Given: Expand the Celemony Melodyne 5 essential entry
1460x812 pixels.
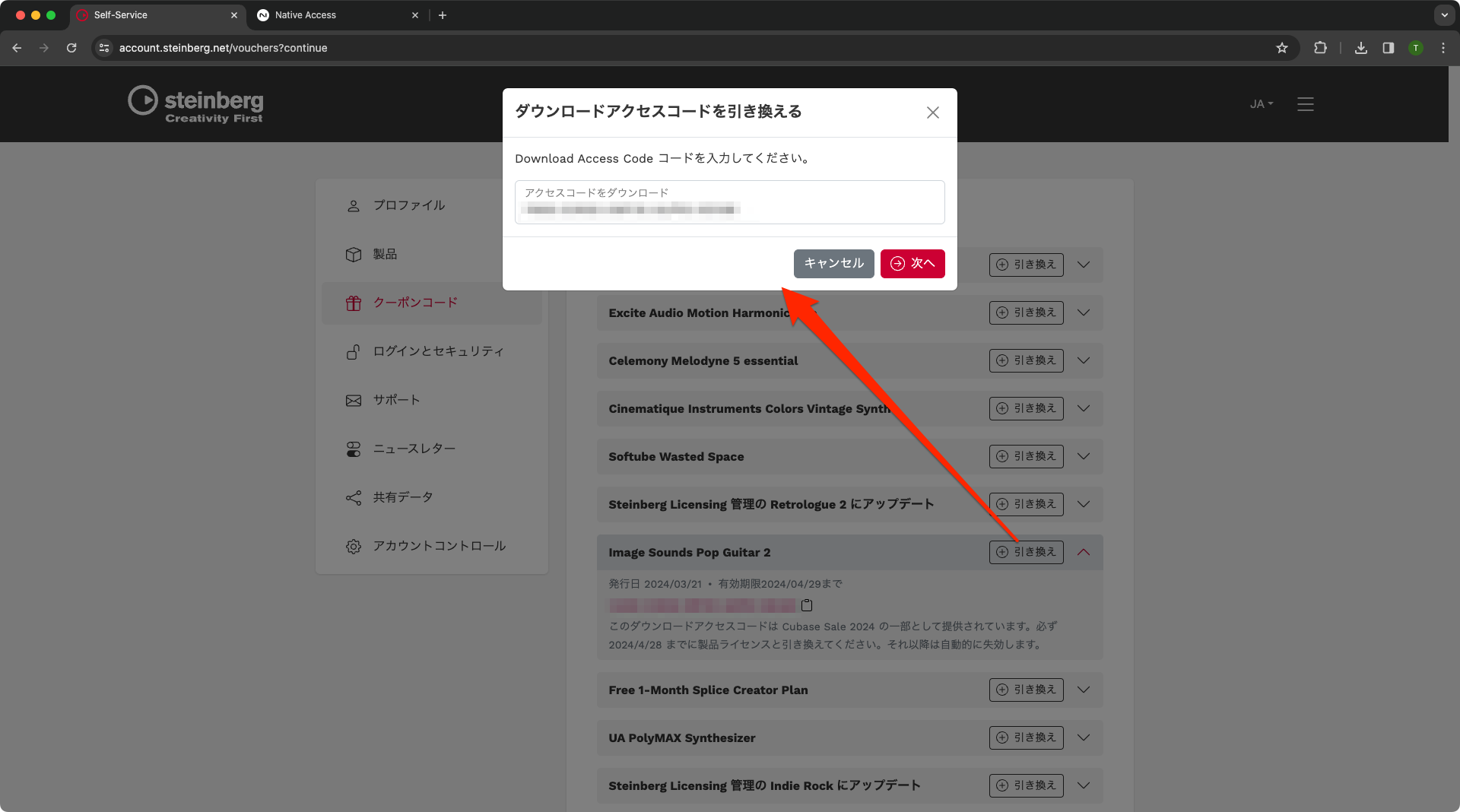Looking at the screenshot, I should pyautogui.click(x=1084, y=360).
